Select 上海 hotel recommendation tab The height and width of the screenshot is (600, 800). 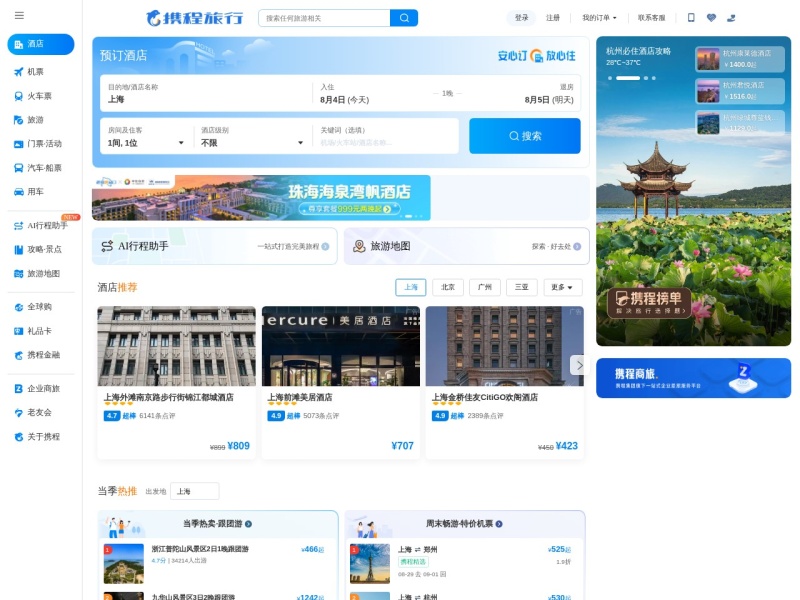(411, 287)
